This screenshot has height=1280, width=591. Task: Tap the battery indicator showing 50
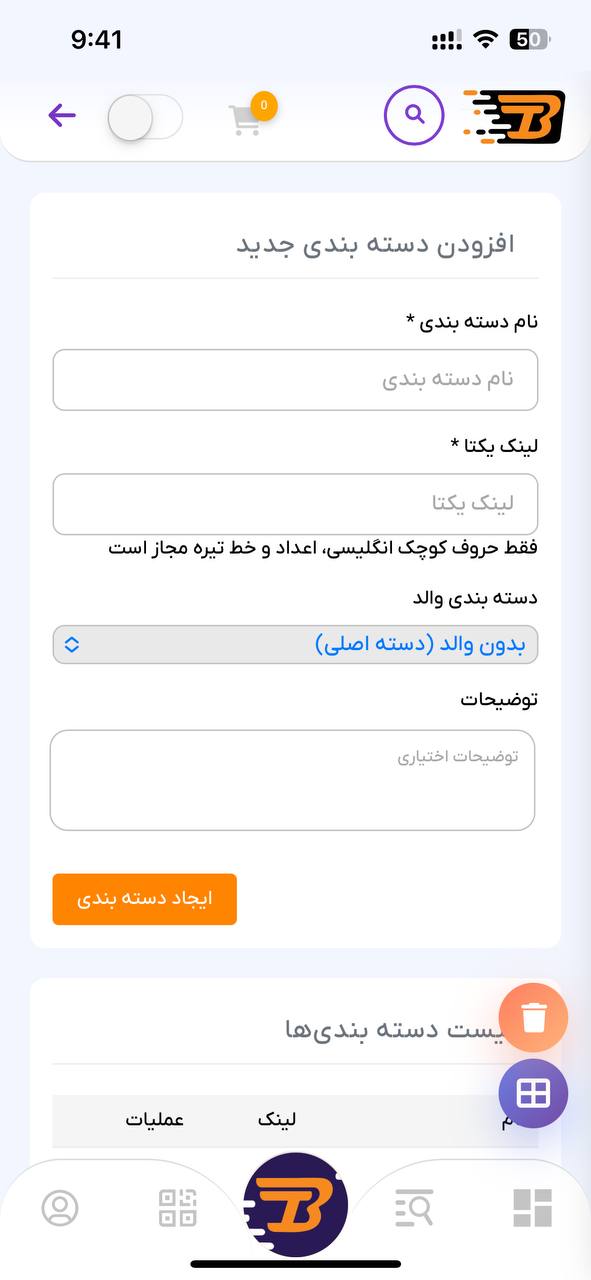point(527,38)
